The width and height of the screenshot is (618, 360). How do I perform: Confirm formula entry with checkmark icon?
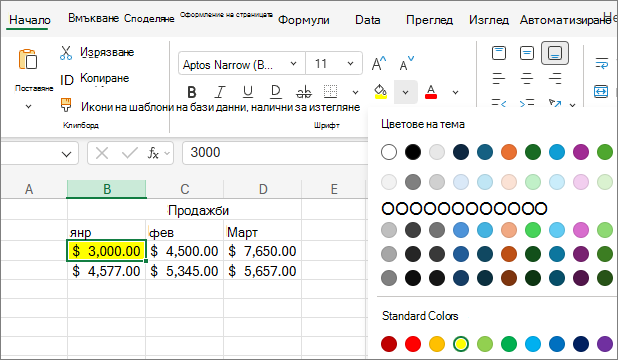[x=130, y=153]
